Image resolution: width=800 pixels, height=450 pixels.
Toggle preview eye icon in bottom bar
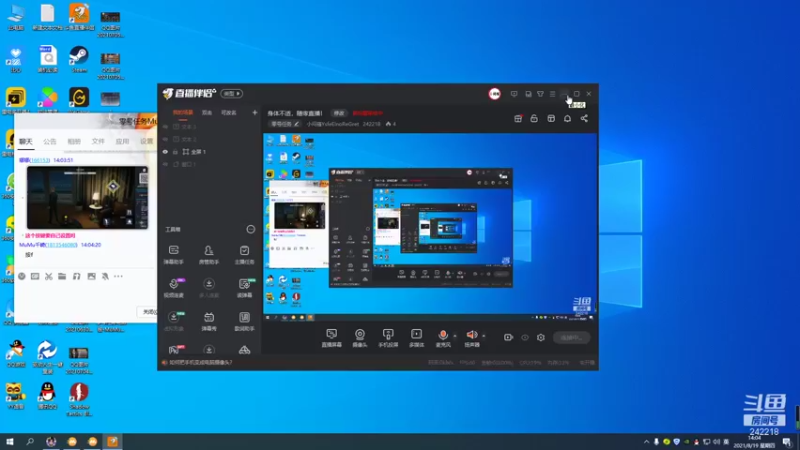click(x=525, y=337)
